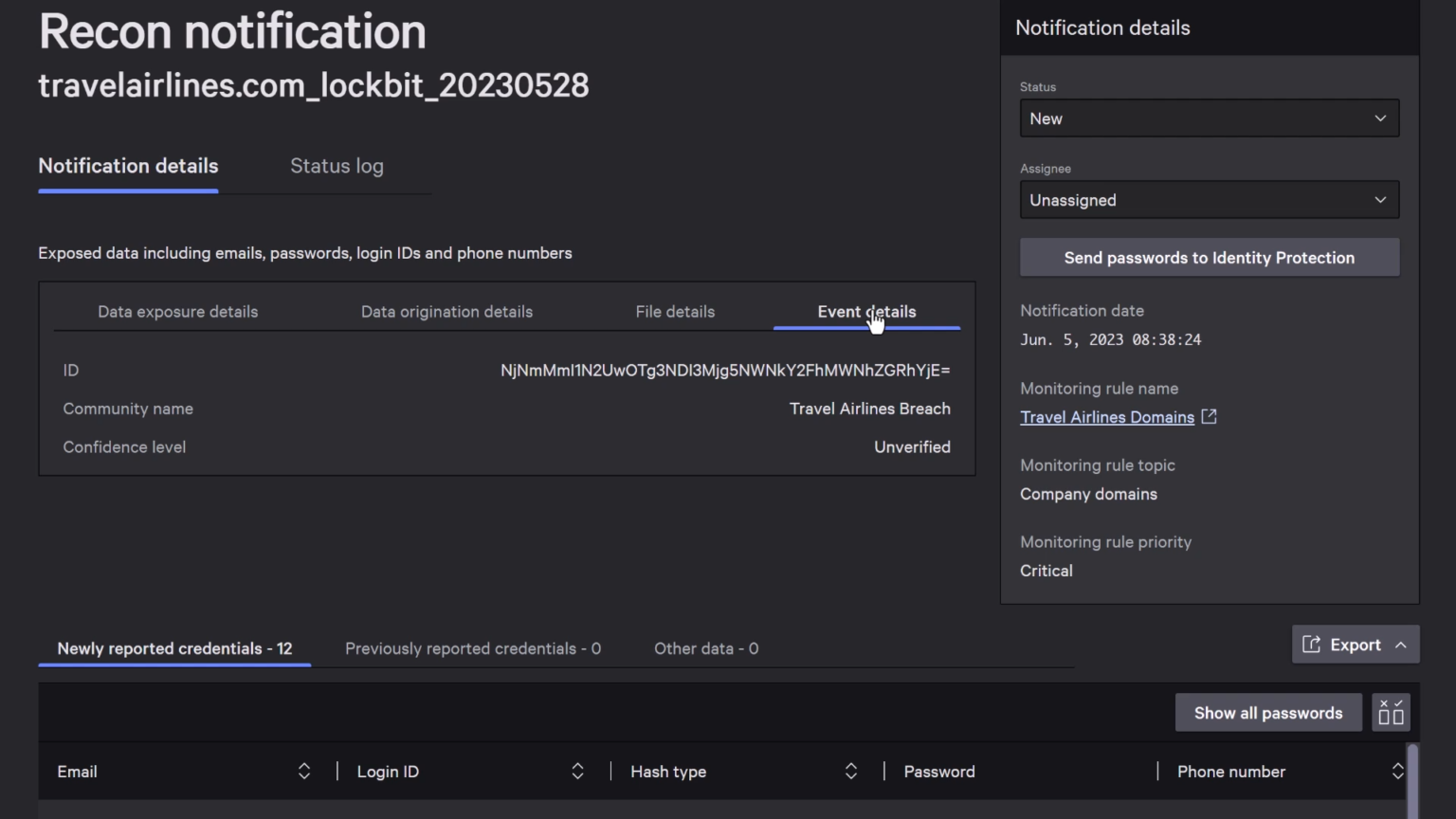Open the Data exposure details tab
Image resolution: width=1456 pixels, height=819 pixels.
177,311
